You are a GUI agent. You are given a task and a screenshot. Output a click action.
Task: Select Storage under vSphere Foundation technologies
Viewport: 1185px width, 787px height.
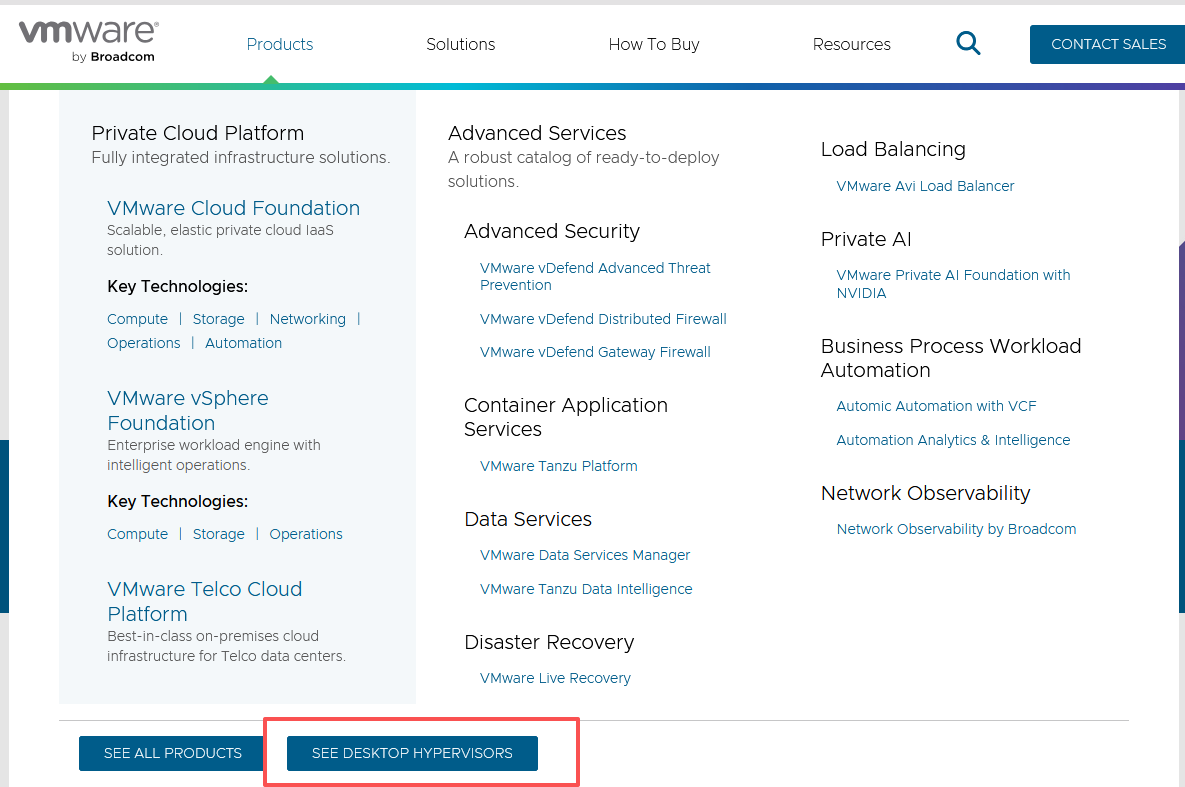218,534
